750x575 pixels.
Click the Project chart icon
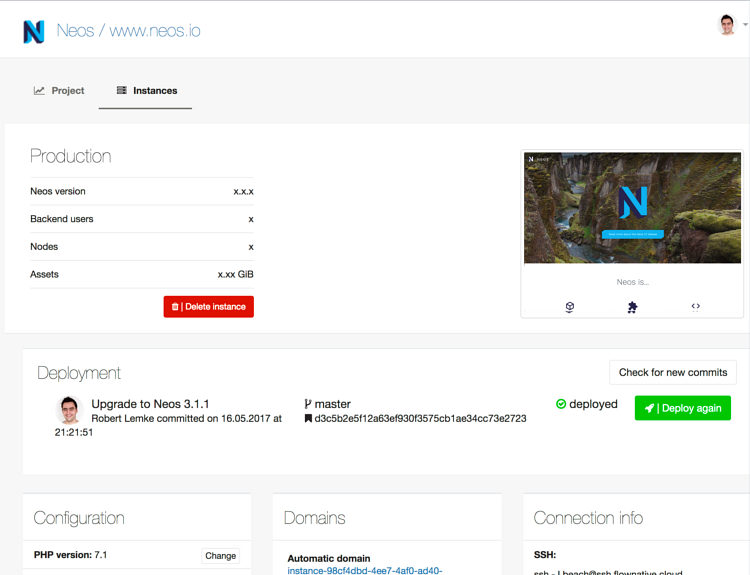[39, 90]
